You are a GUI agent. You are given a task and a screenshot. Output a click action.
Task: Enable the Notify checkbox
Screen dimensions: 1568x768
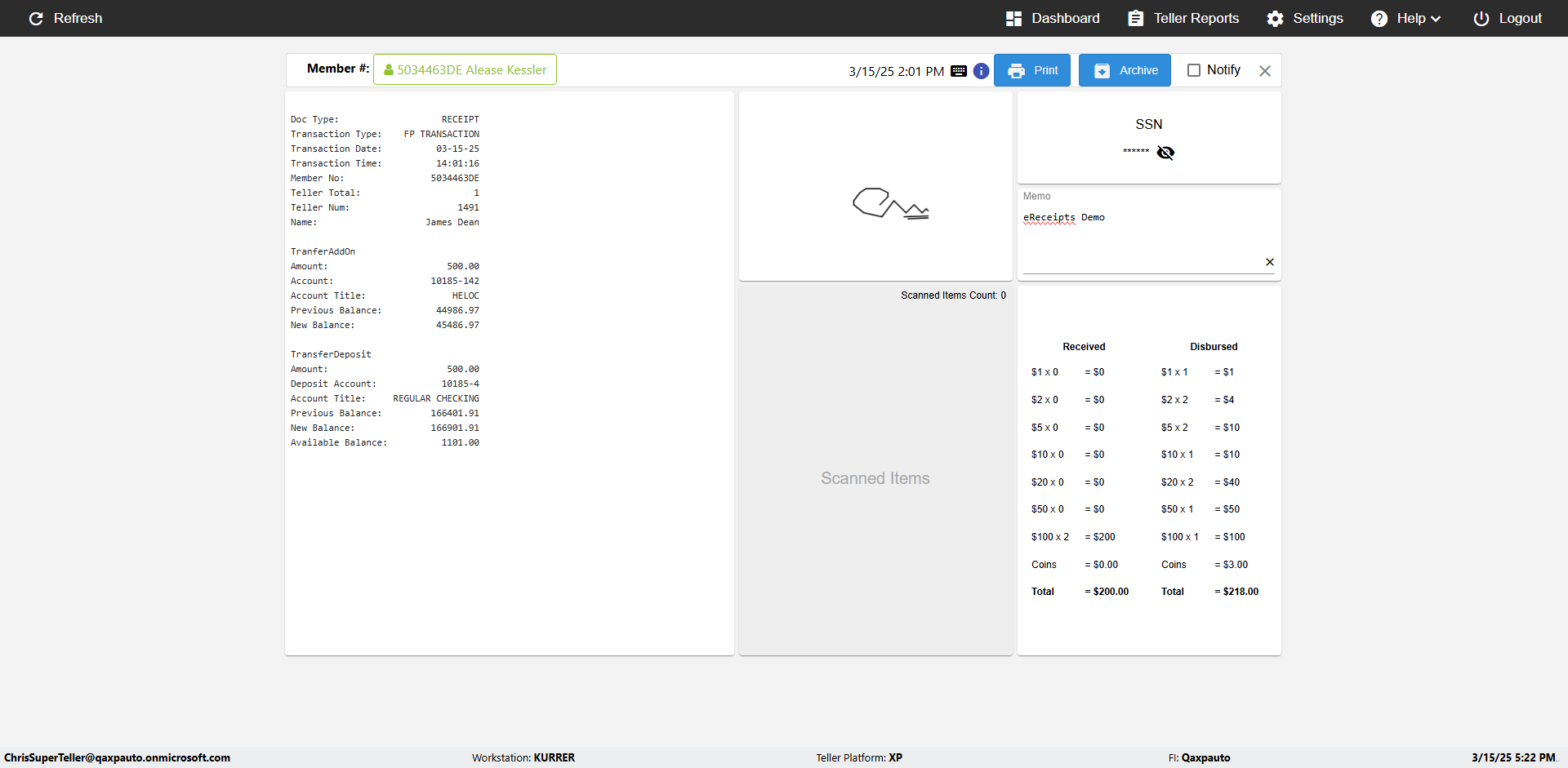click(1194, 70)
